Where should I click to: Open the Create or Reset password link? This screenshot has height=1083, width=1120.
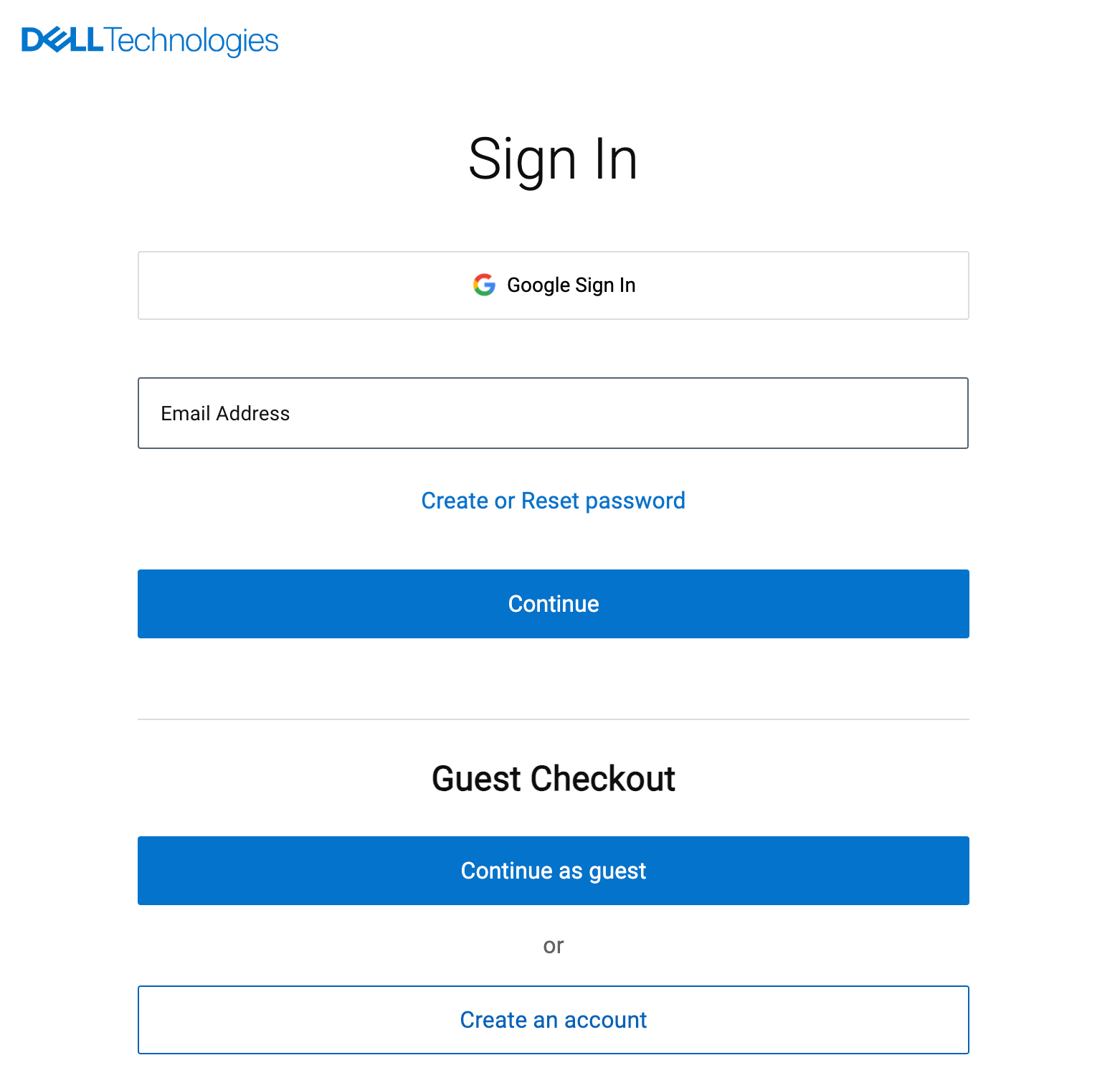[553, 501]
